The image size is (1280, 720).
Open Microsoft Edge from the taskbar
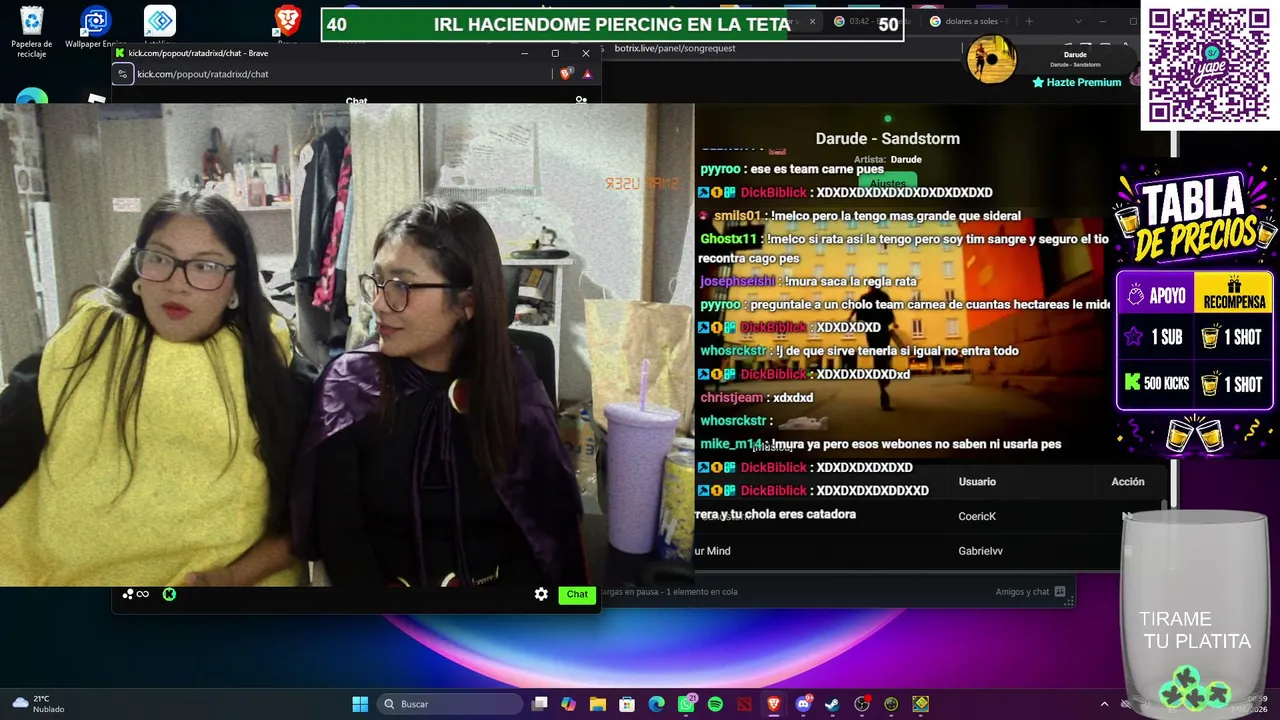click(656, 704)
